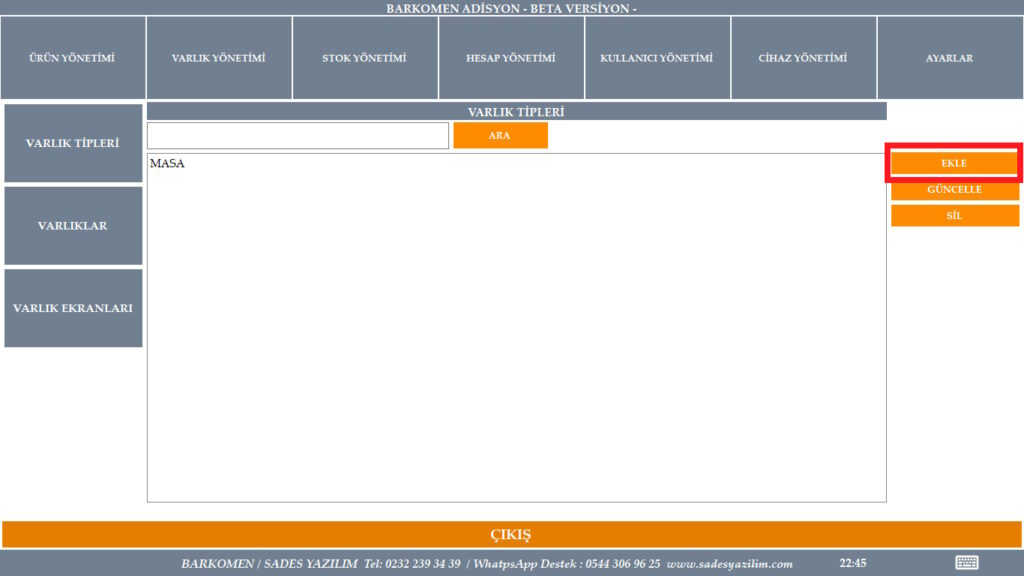Click the GÜNCELLE update button

955,189
